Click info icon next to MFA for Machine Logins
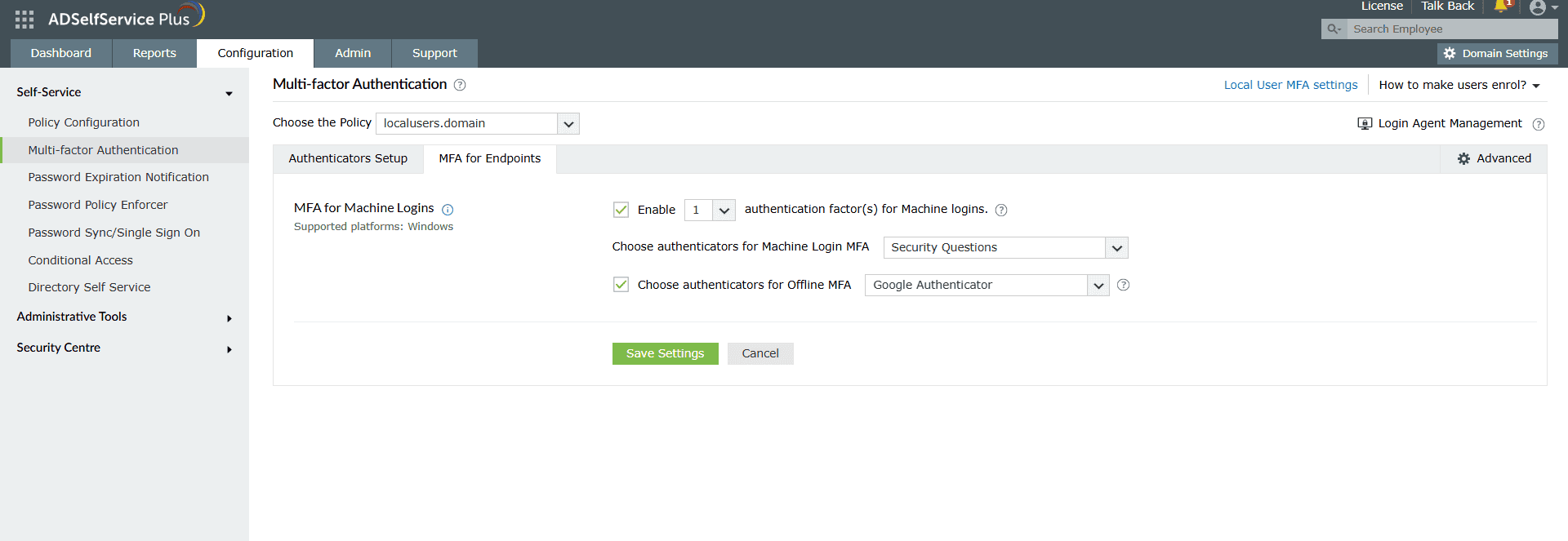The image size is (1568, 541). (448, 210)
